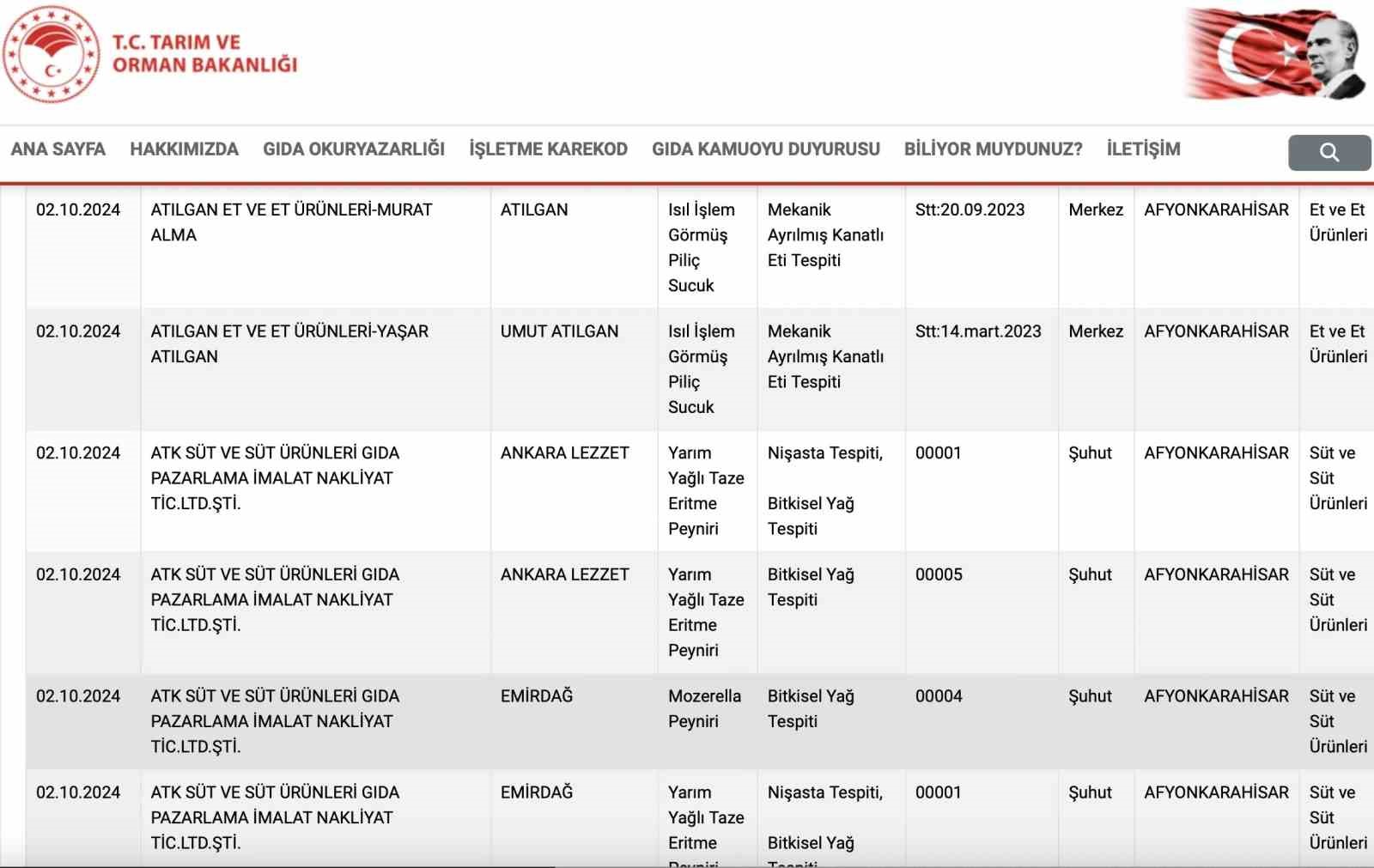Open the İLETİŞİM menu item
1374x868 pixels.
click(1143, 149)
